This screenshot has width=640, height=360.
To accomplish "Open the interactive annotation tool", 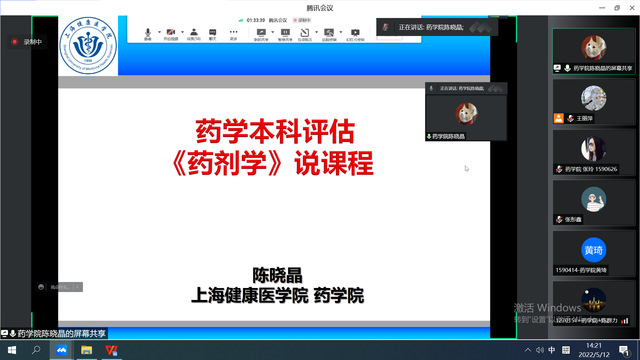I will (x=305, y=34).
